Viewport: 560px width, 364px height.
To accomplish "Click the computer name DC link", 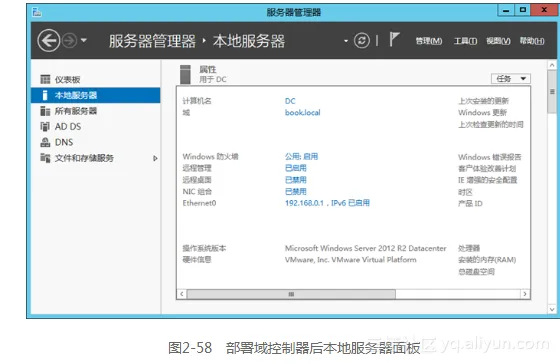I will [x=290, y=101].
